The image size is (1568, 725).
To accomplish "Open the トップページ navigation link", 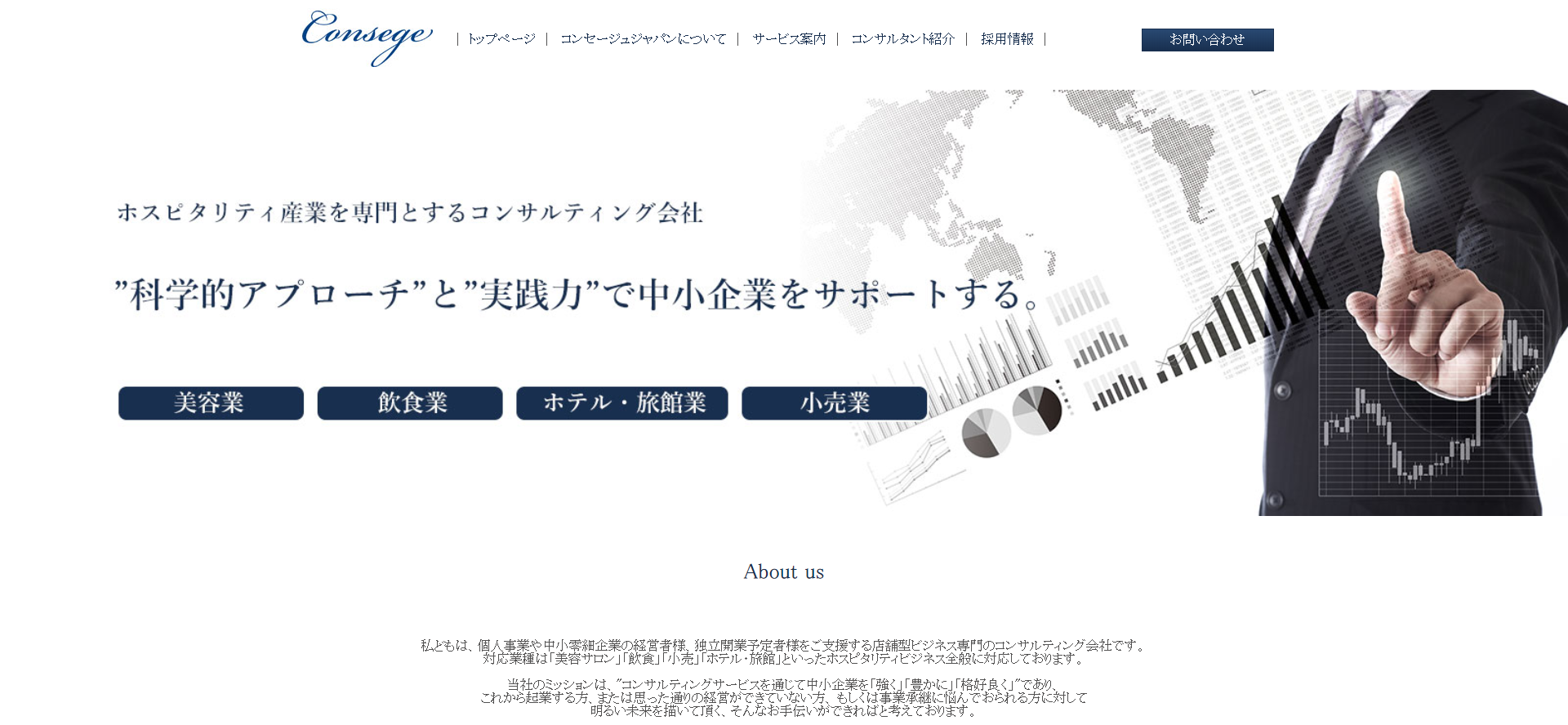I will [501, 39].
